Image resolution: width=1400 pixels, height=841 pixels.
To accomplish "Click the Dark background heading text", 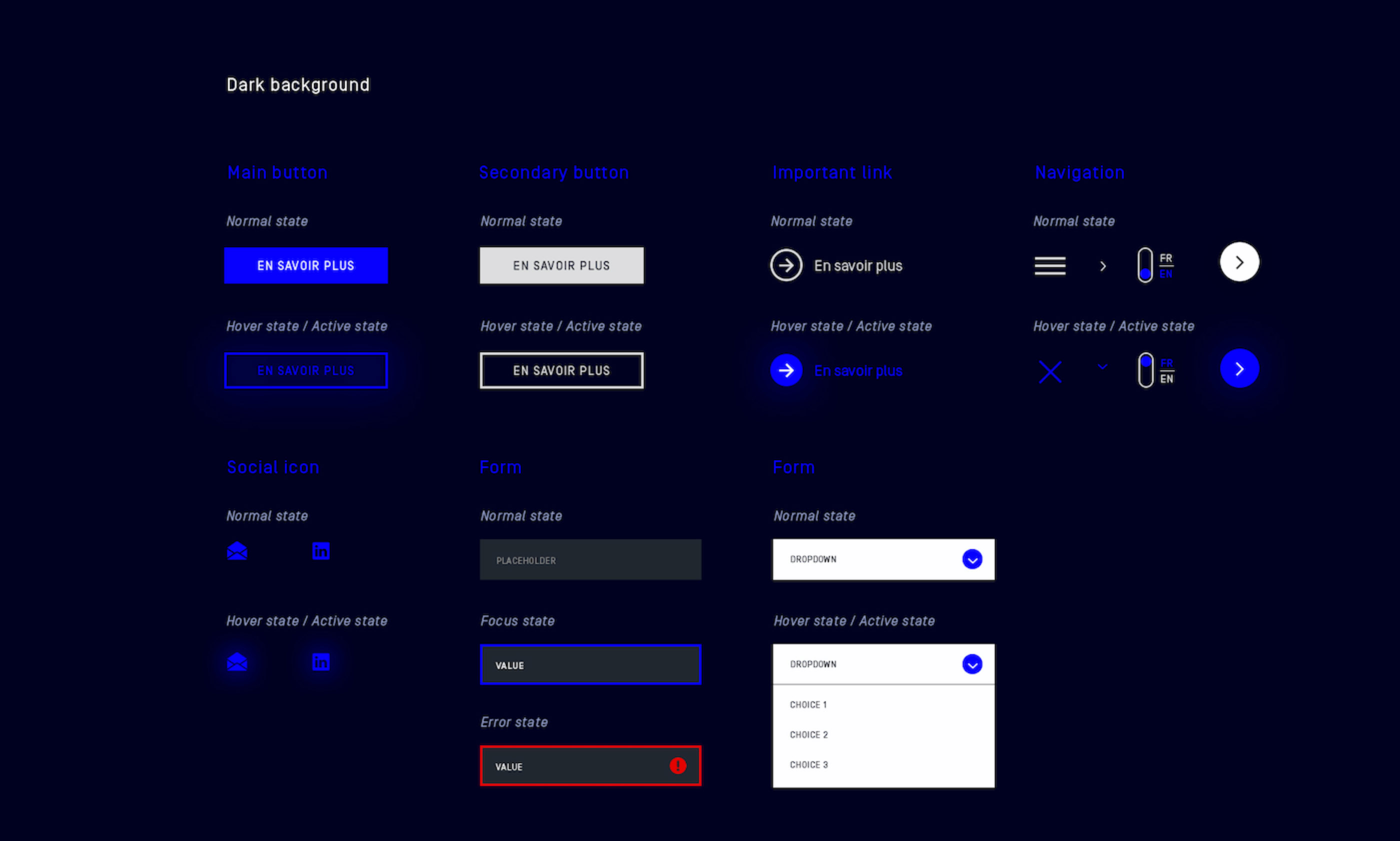I will [x=298, y=84].
